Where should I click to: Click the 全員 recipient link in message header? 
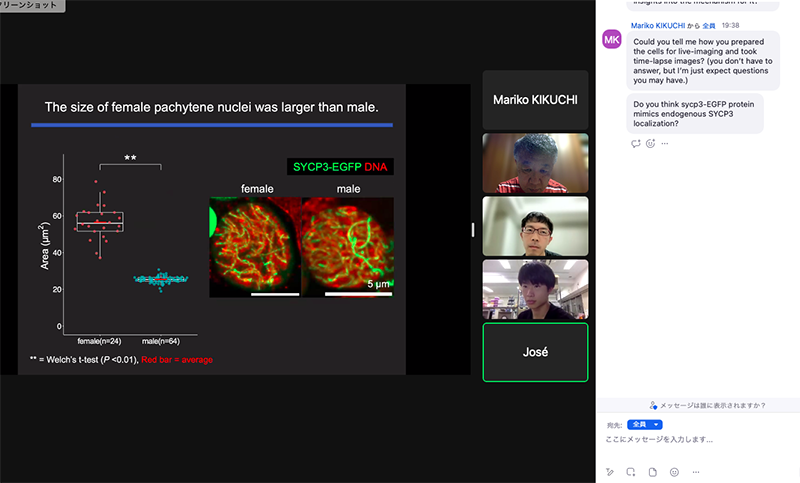coord(709,26)
